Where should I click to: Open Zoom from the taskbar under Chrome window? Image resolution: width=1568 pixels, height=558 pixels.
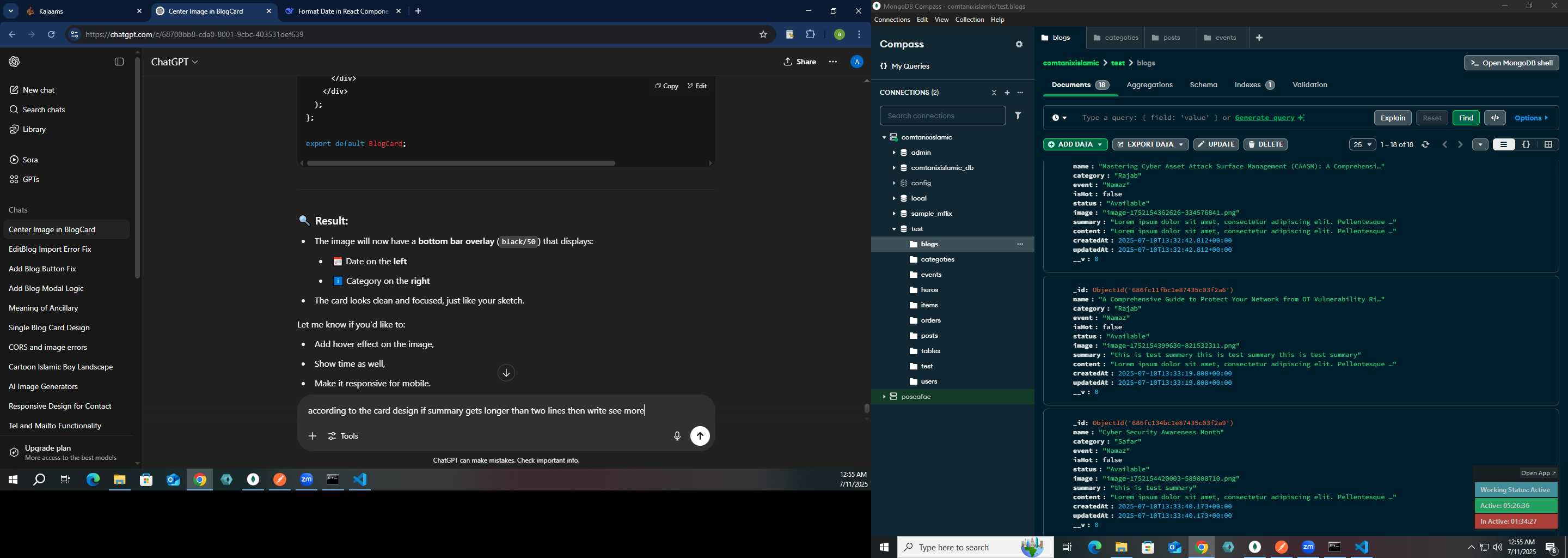coord(307,480)
